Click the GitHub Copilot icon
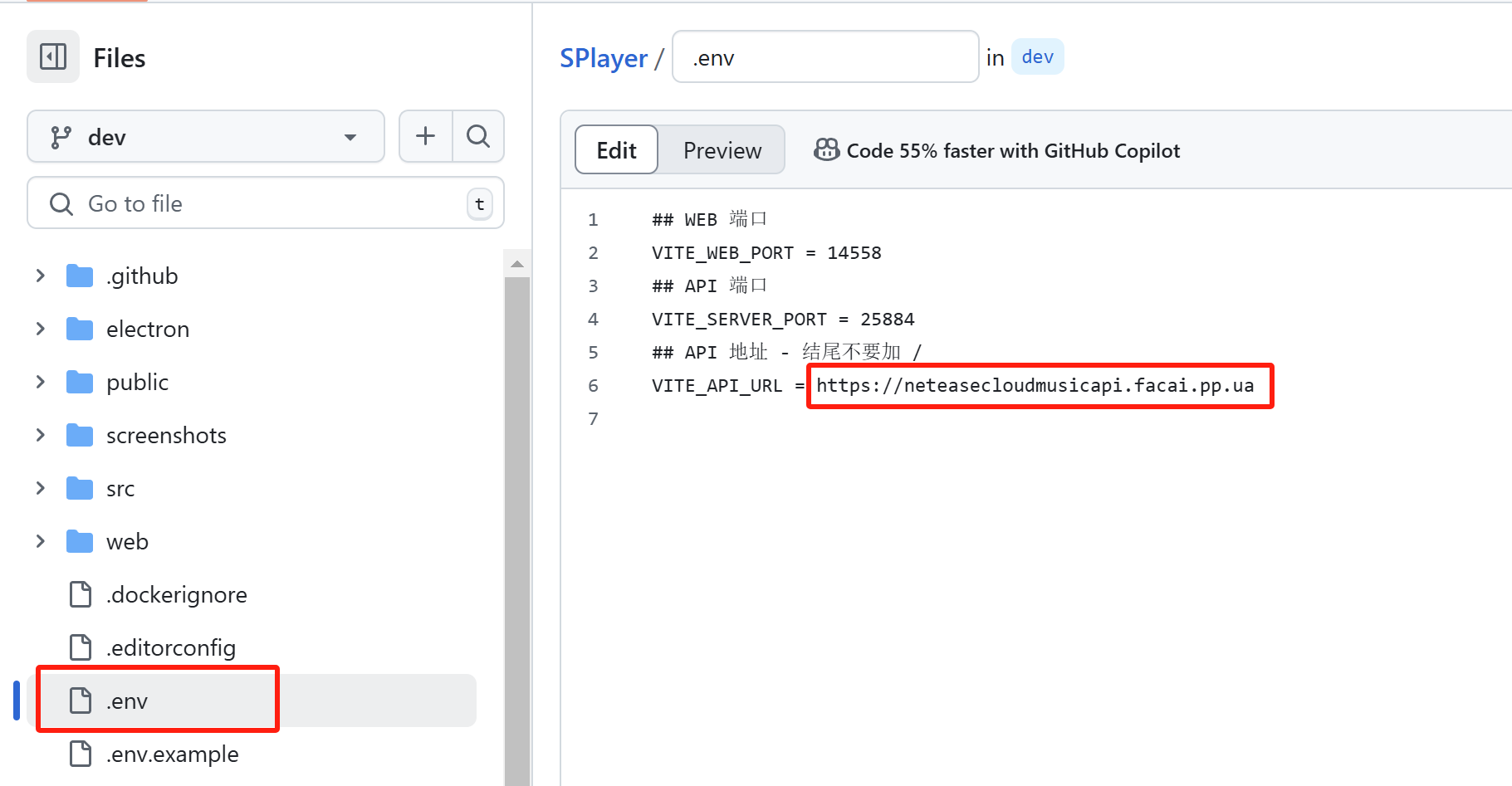Image resolution: width=1512 pixels, height=786 pixels. [826, 149]
